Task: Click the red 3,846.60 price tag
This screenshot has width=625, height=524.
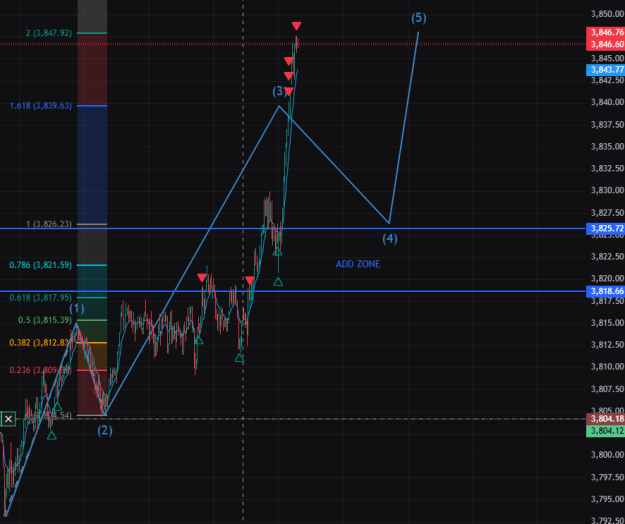Action: [605, 44]
